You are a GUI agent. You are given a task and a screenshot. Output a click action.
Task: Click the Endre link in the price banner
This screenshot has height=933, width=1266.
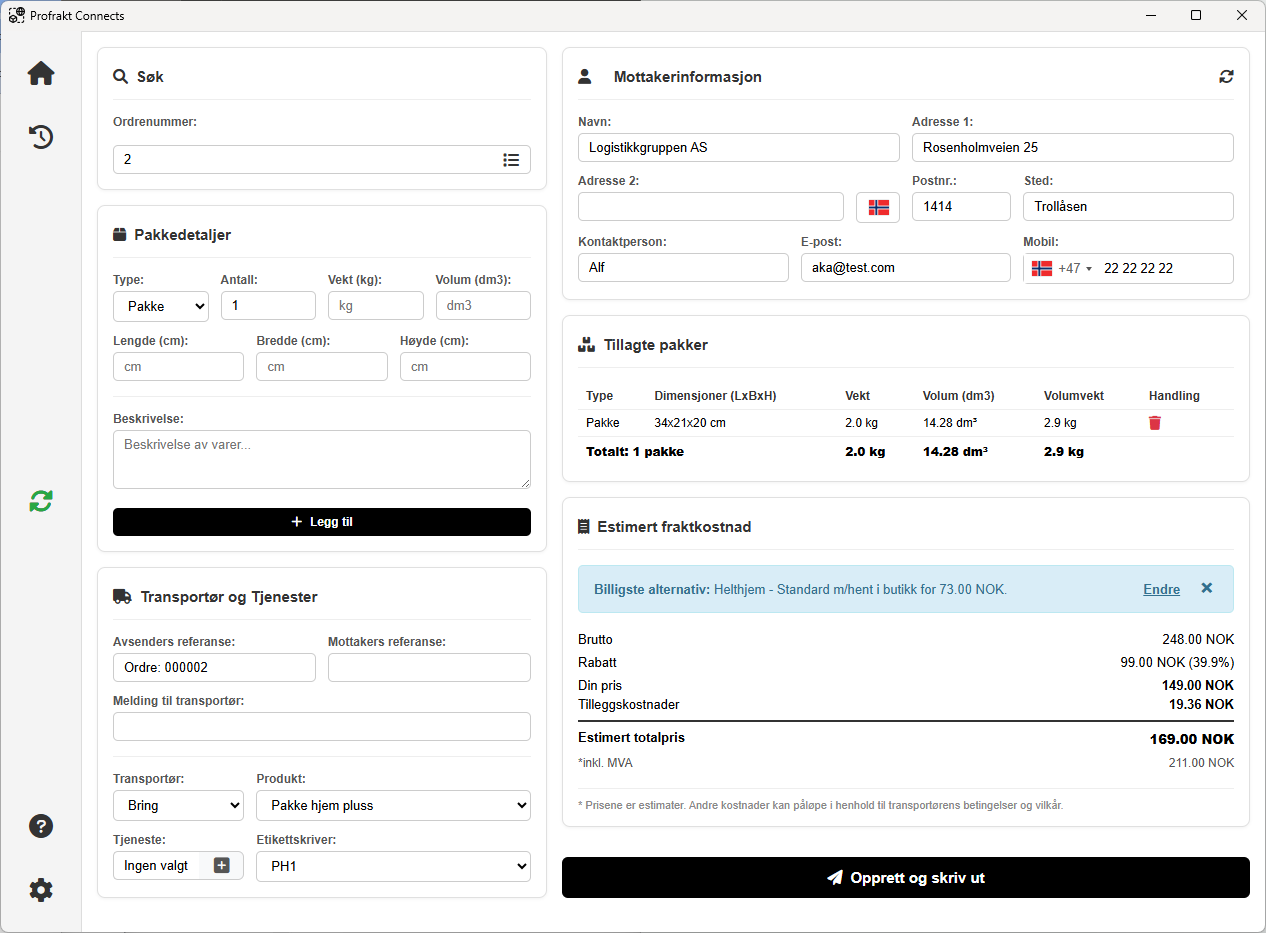[1161, 589]
